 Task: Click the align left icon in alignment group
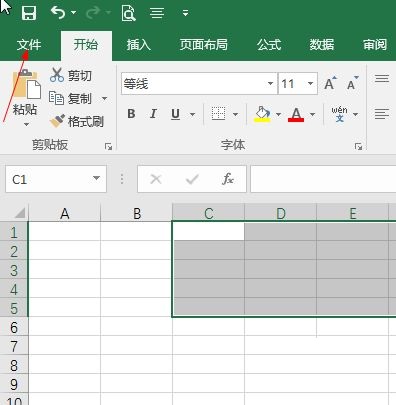click(382, 114)
